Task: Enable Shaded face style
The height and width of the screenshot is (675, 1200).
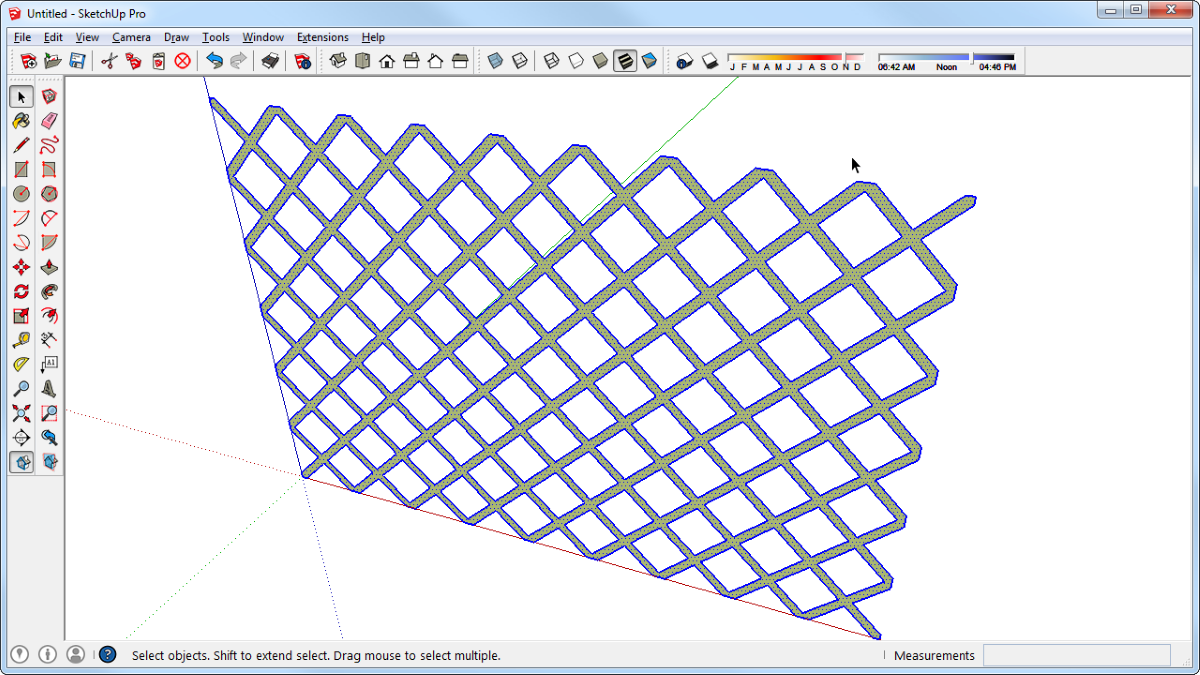Action: 600,61
